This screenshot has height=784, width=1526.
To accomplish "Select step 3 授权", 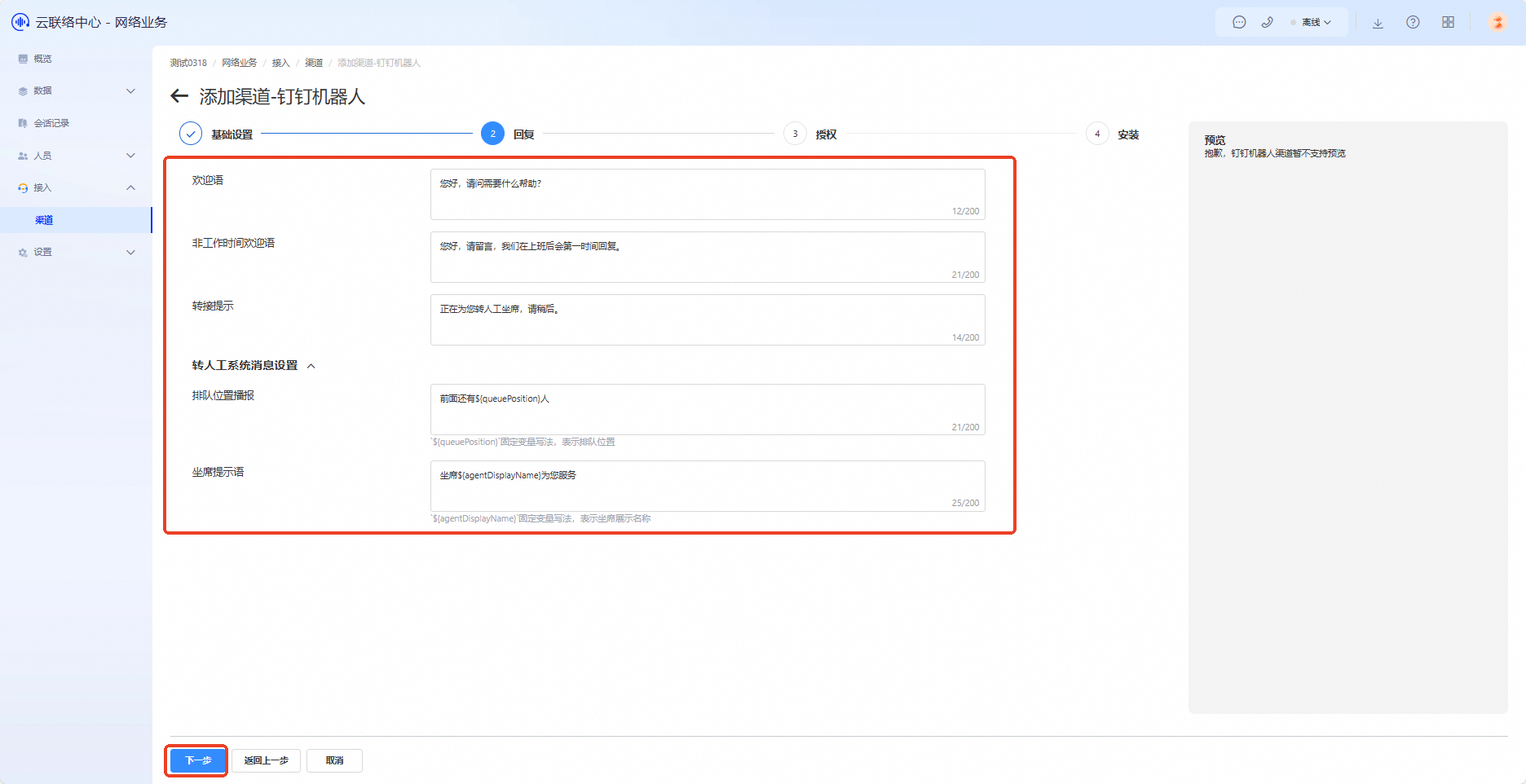I will tap(810, 134).
